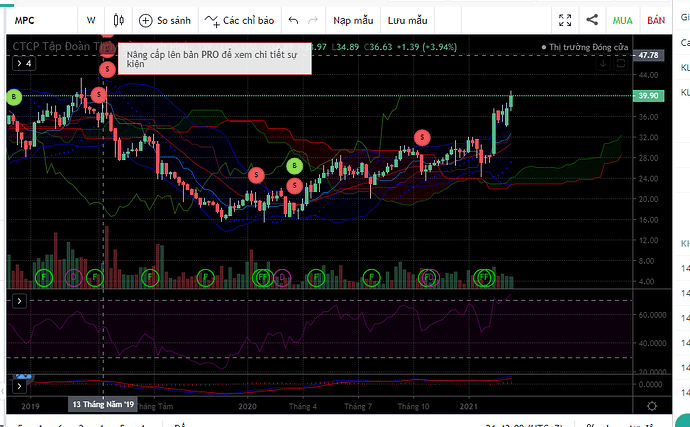
Task: Click So sánh compare button text
Action: (174, 21)
